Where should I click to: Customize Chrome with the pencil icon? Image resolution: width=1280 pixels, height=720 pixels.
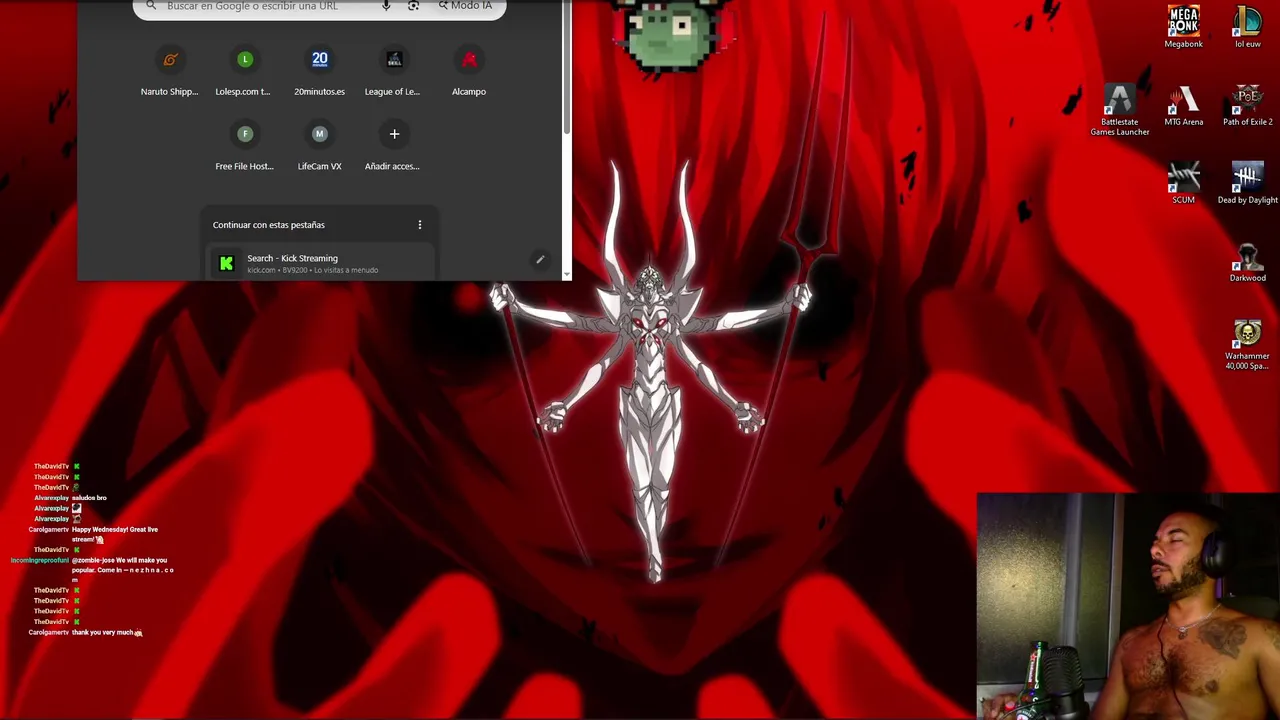coord(540,260)
